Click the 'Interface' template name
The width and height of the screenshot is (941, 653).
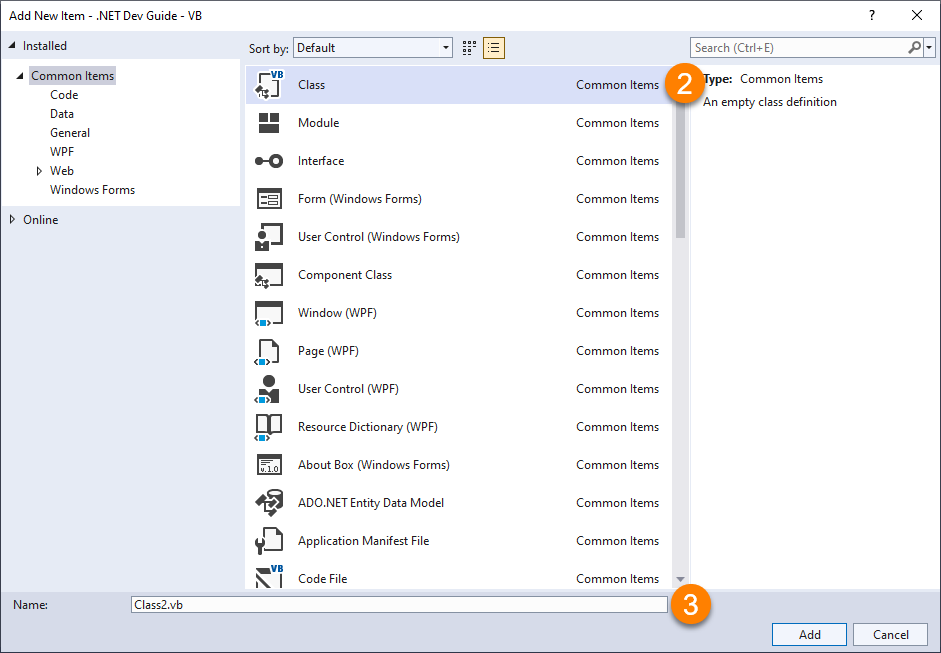point(321,161)
